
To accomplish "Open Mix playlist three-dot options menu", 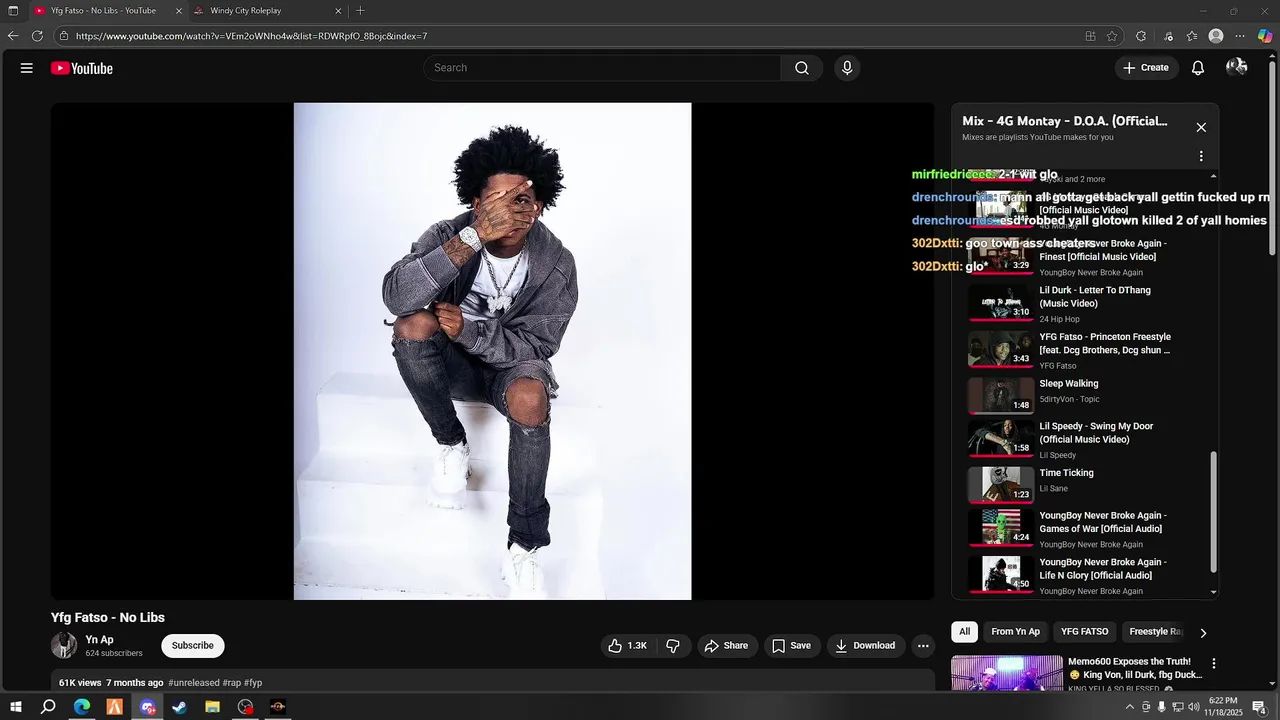I will (x=1201, y=156).
